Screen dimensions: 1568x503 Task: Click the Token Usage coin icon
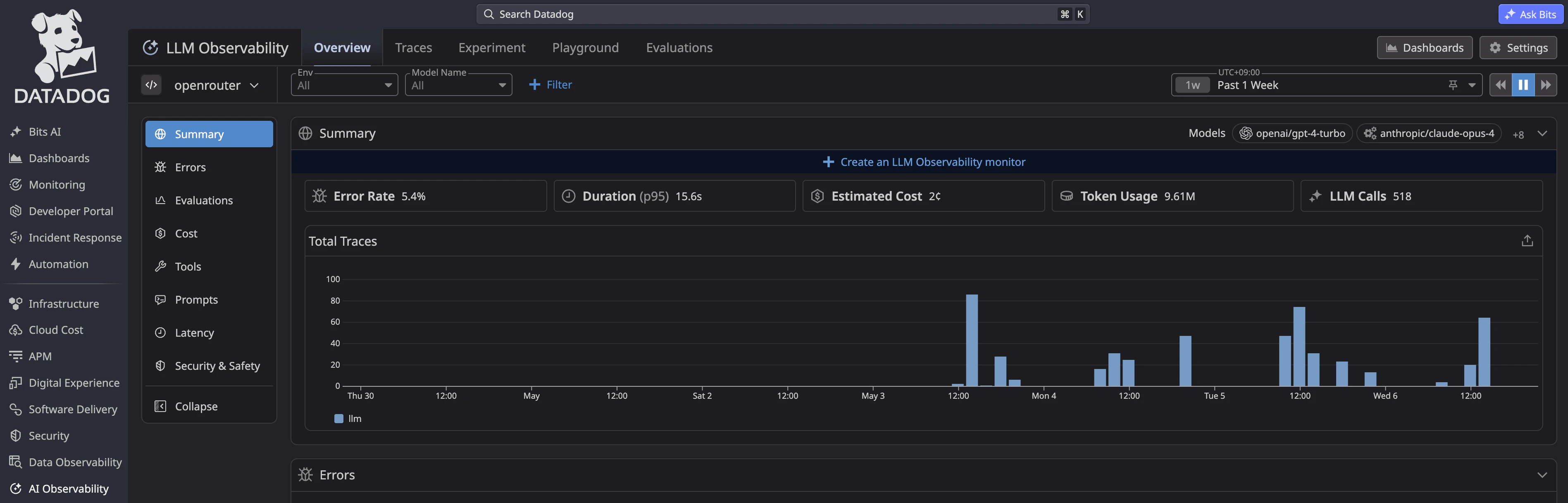click(x=1066, y=196)
